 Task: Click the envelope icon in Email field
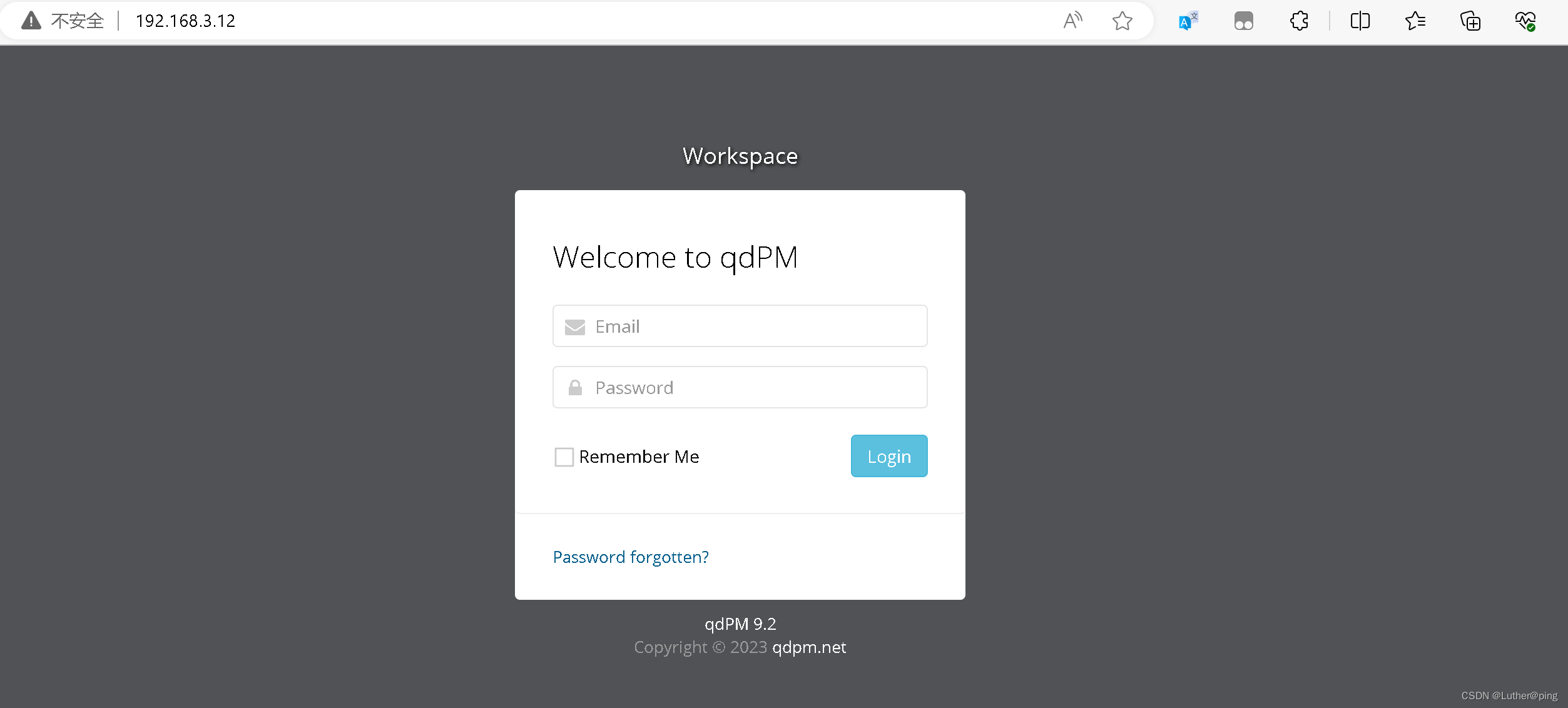tap(574, 326)
